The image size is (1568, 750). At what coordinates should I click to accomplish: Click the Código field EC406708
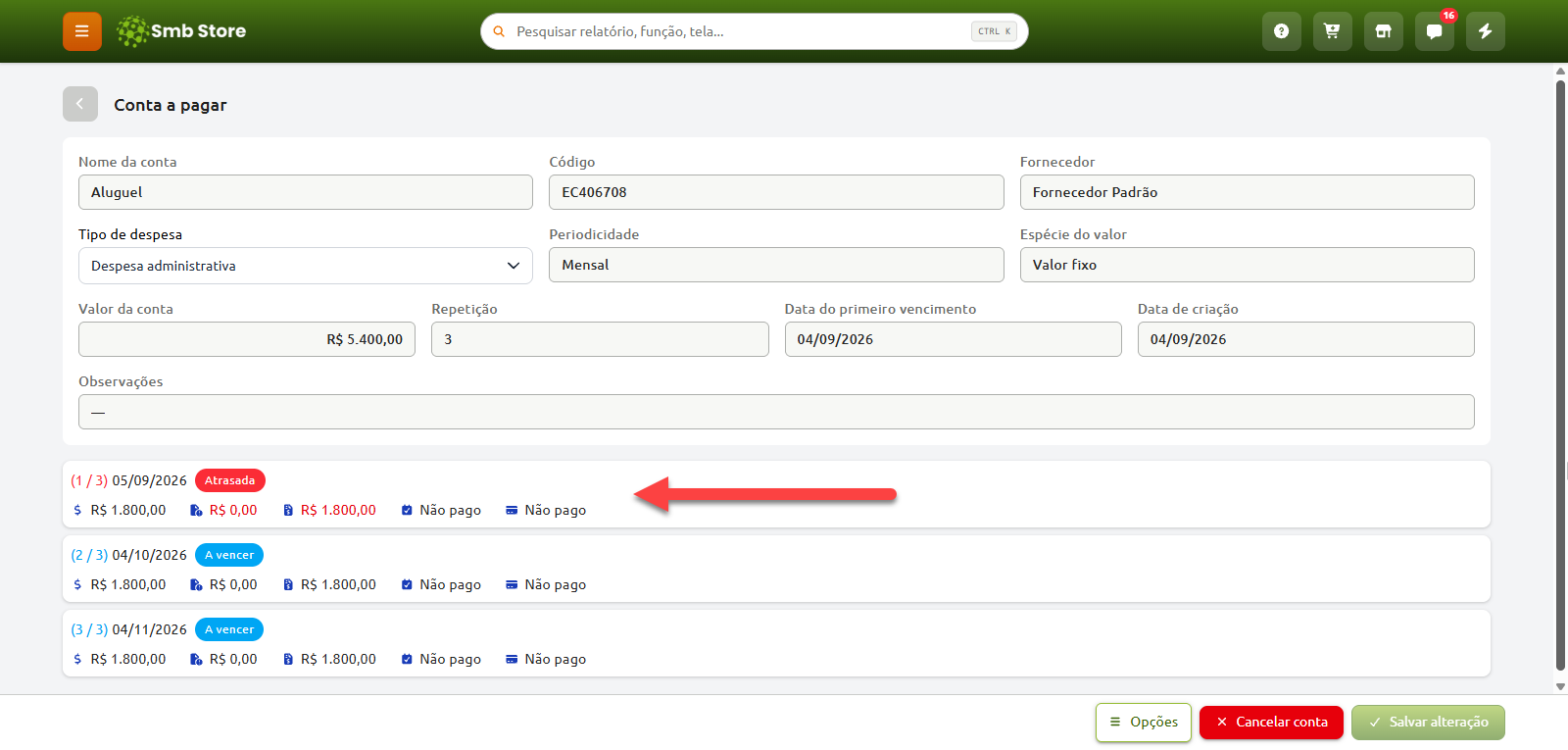(776, 192)
